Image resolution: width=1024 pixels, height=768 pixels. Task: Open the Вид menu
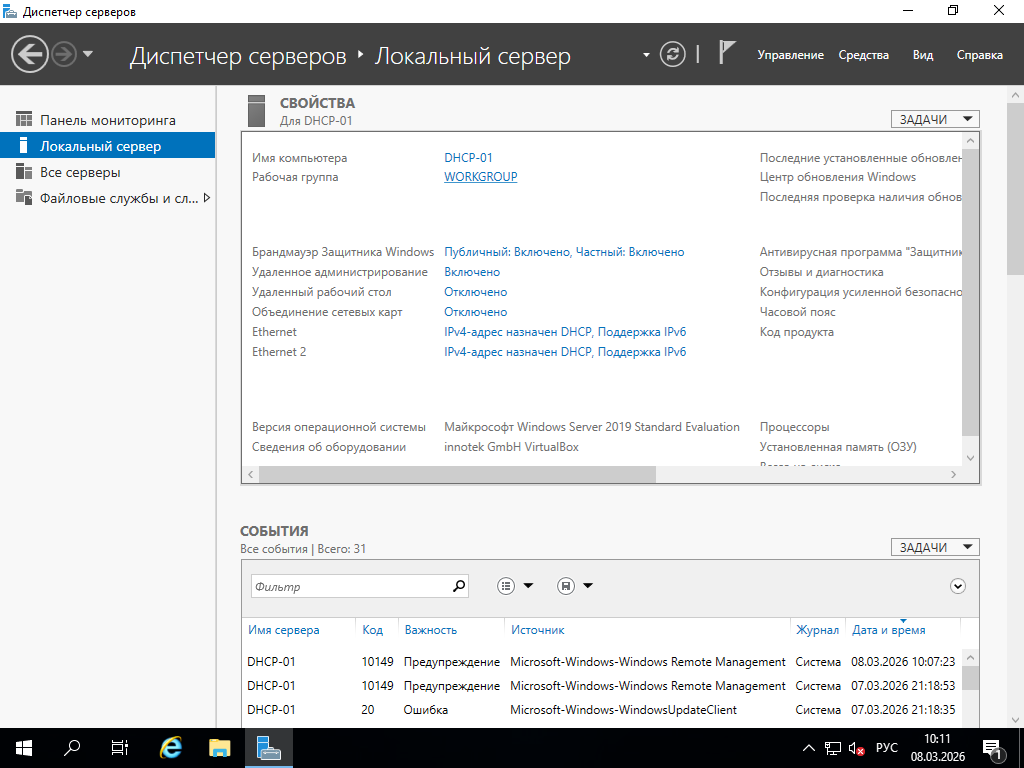923,55
